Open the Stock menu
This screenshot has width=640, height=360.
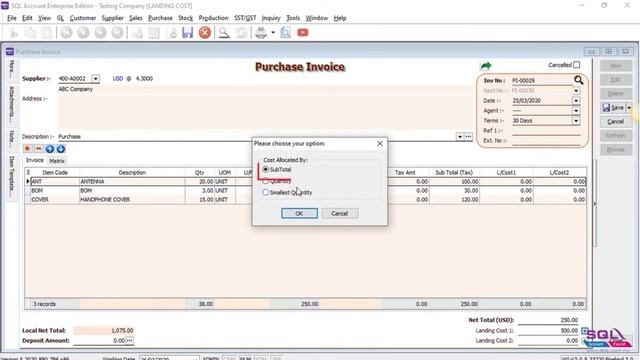tap(185, 18)
